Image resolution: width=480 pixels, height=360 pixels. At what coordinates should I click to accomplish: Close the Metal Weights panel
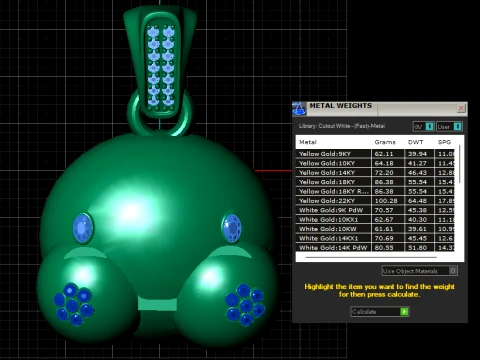461,108
